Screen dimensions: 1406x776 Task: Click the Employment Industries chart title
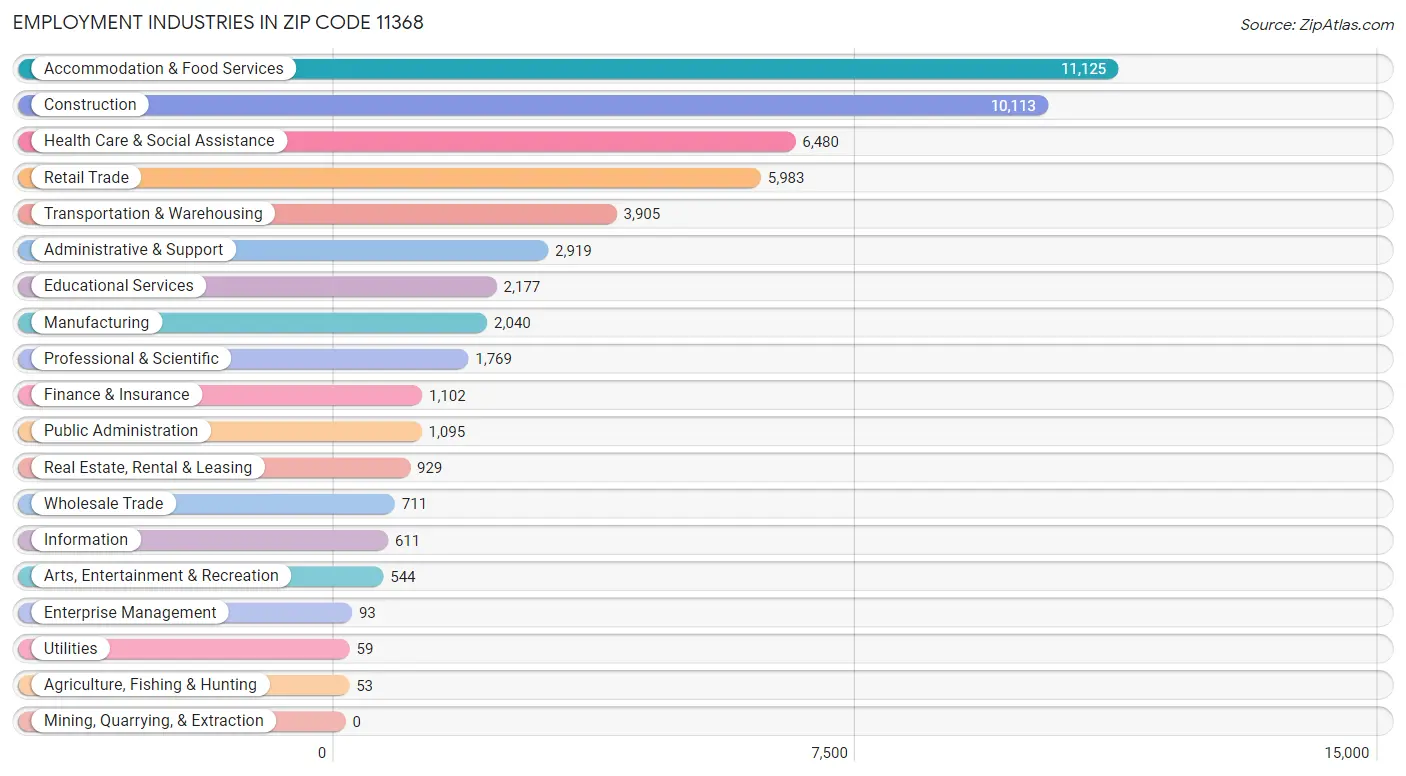(x=218, y=22)
